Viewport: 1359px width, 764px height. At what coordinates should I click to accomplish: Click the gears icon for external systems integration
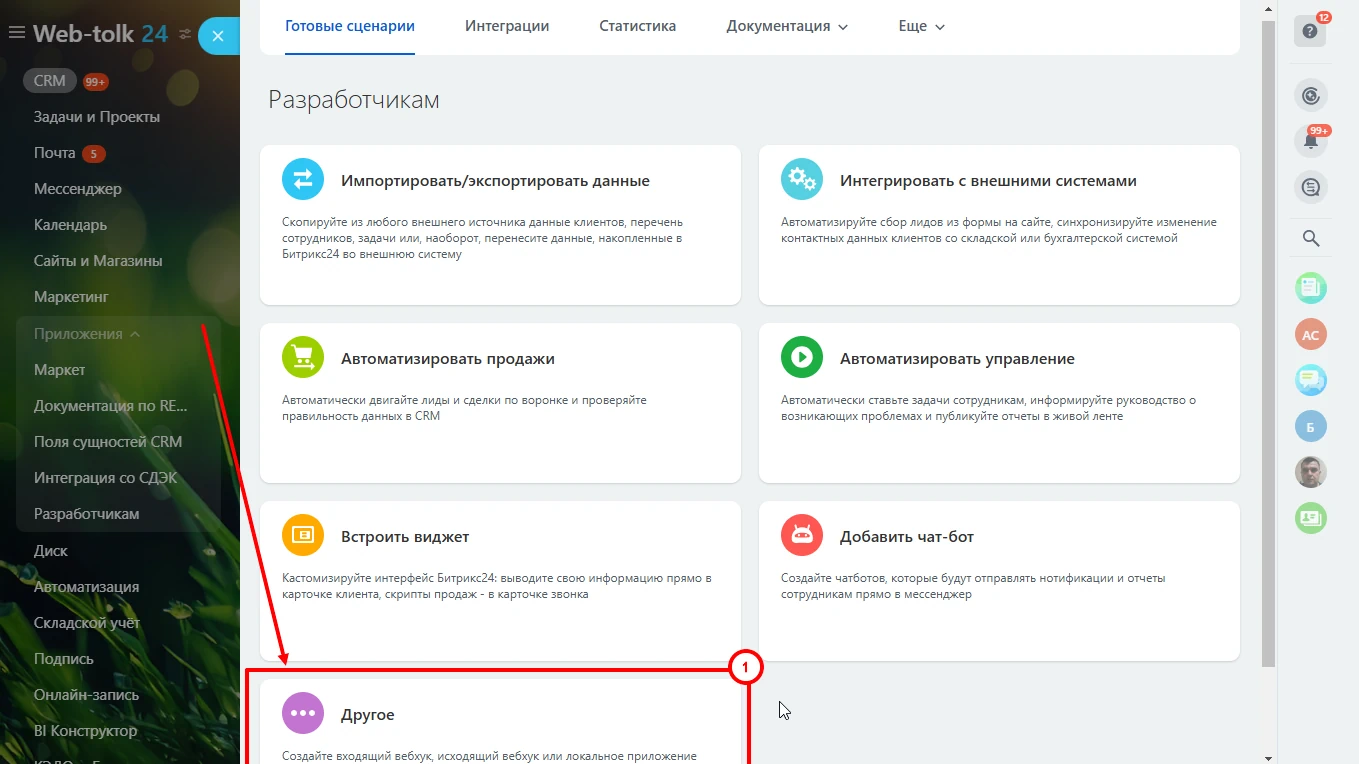click(801, 180)
